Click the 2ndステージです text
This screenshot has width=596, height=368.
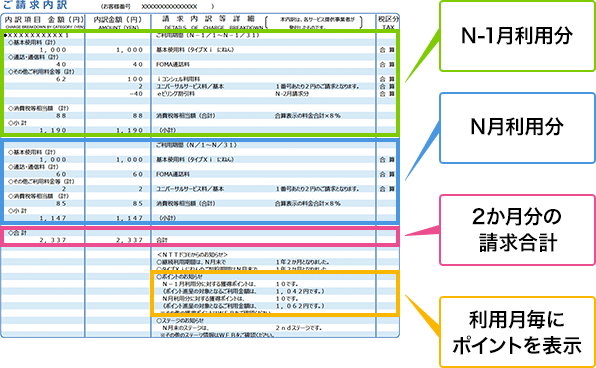298,328
